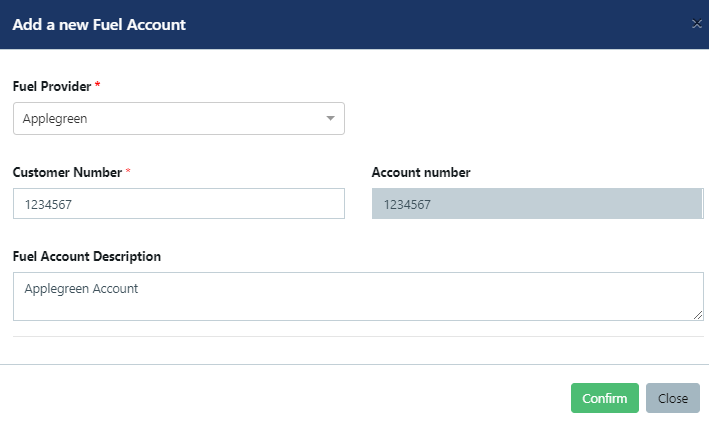Click the selected Applegreen provider text
Screen dimensions: 709x421
pyautogui.click(x=55, y=119)
